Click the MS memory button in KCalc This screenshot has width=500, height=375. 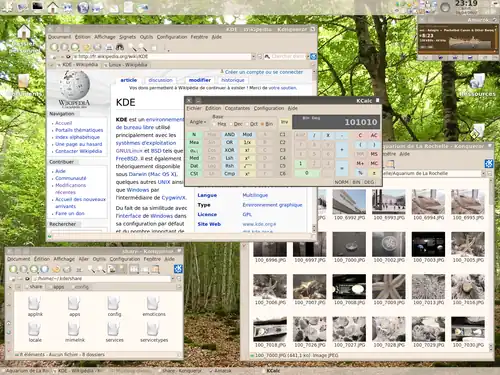coord(374,154)
